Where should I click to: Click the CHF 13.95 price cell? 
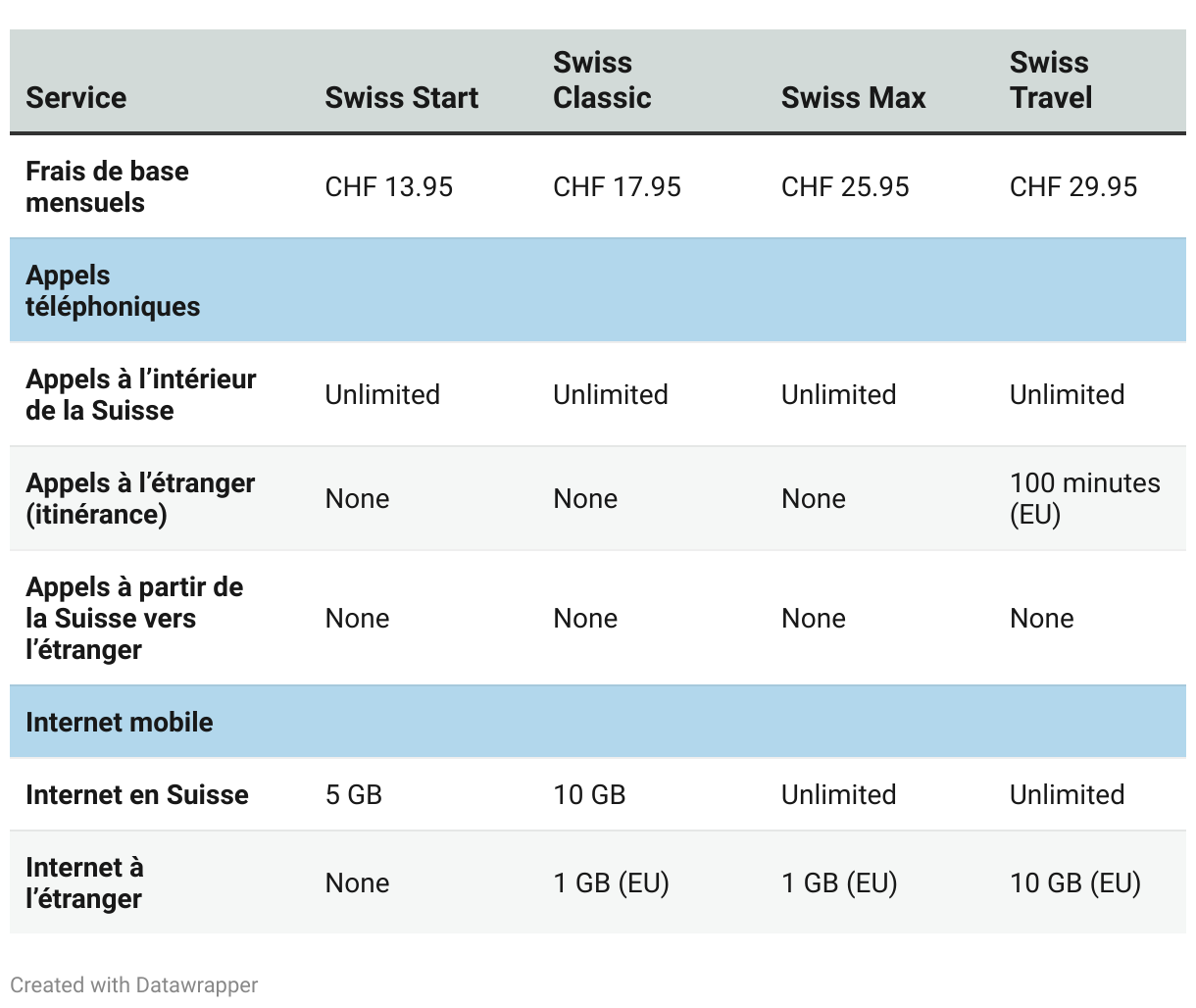[389, 186]
